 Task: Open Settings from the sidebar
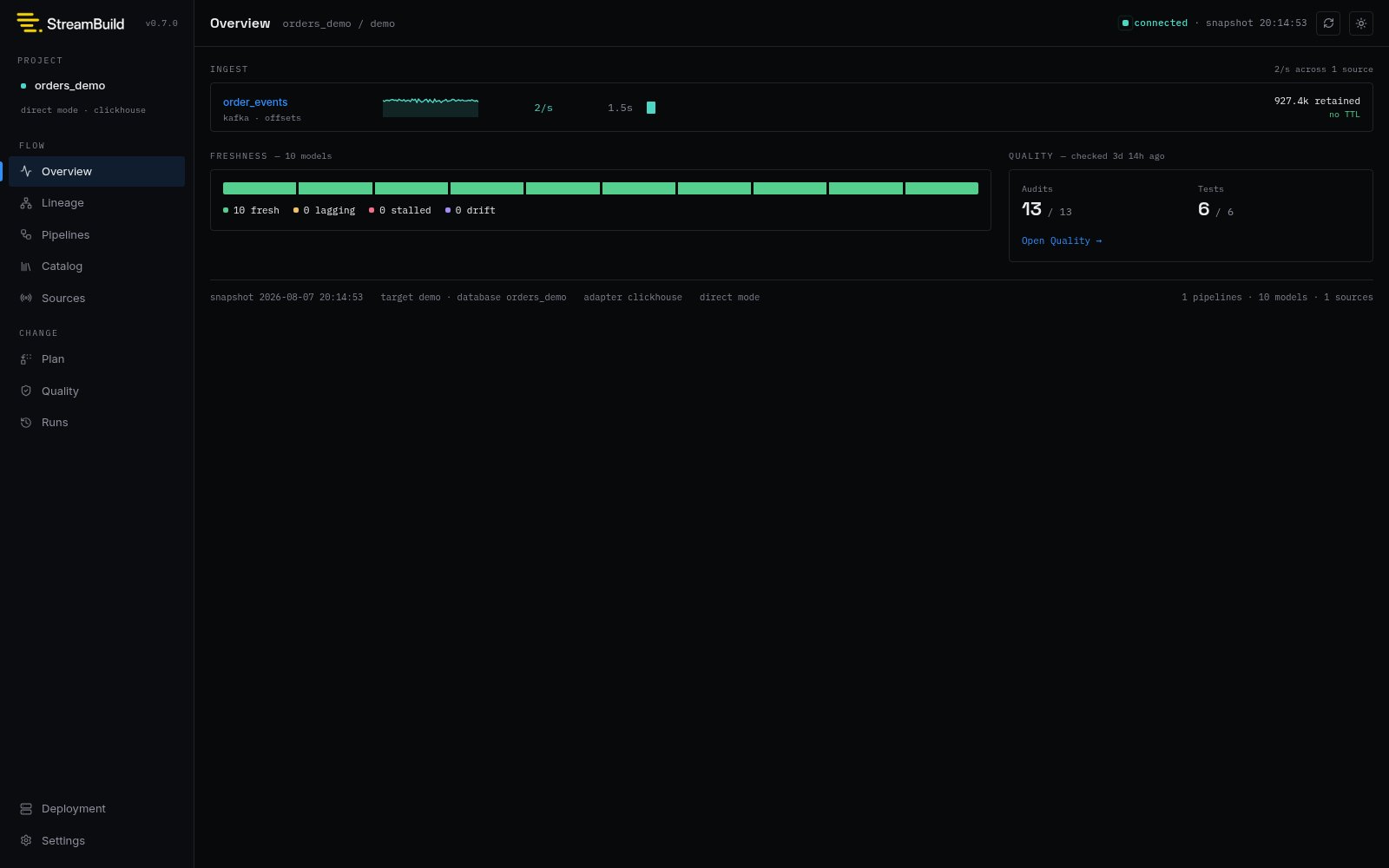click(x=96, y=841)
